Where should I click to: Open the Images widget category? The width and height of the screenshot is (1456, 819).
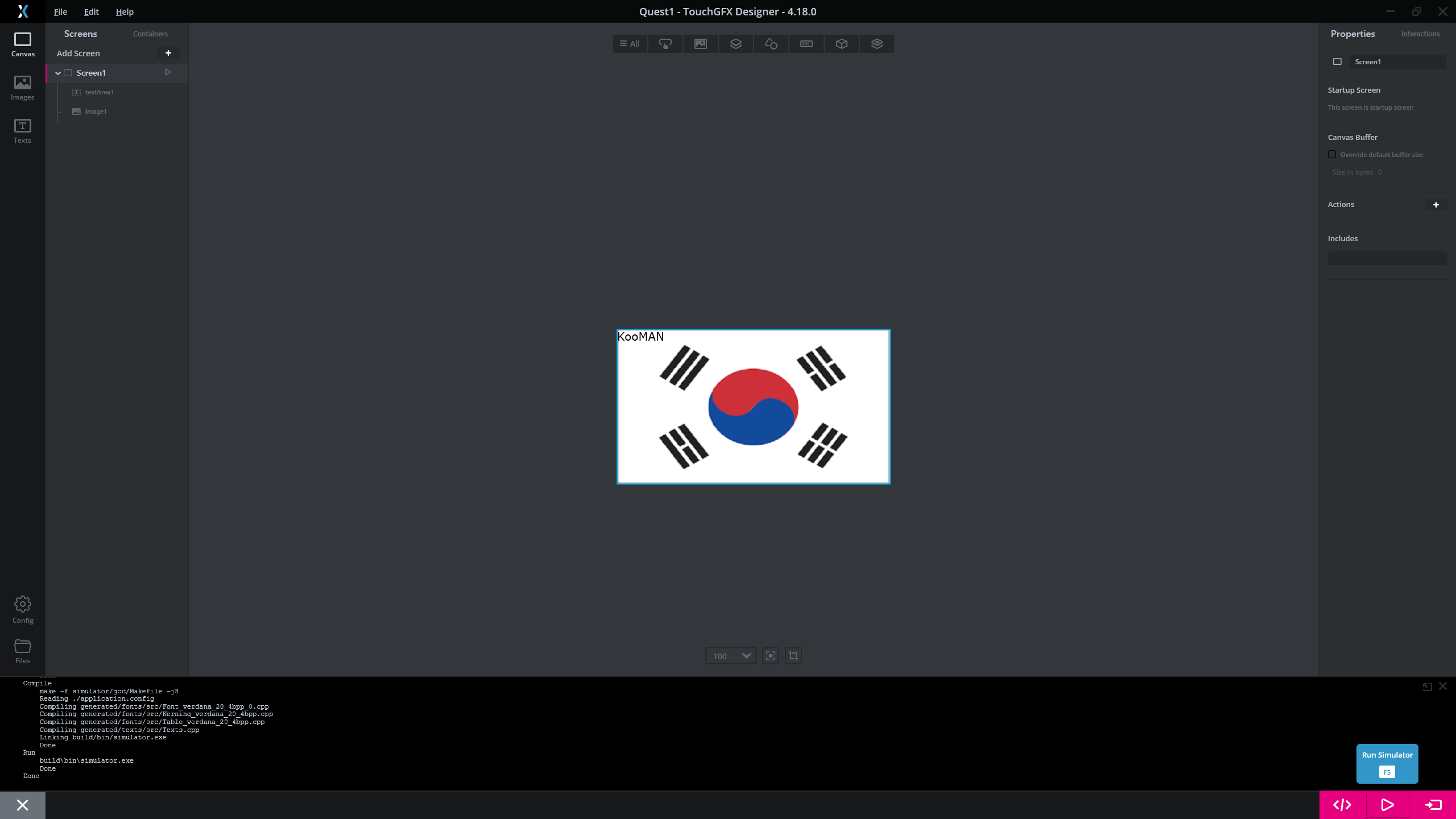(701, 44)
